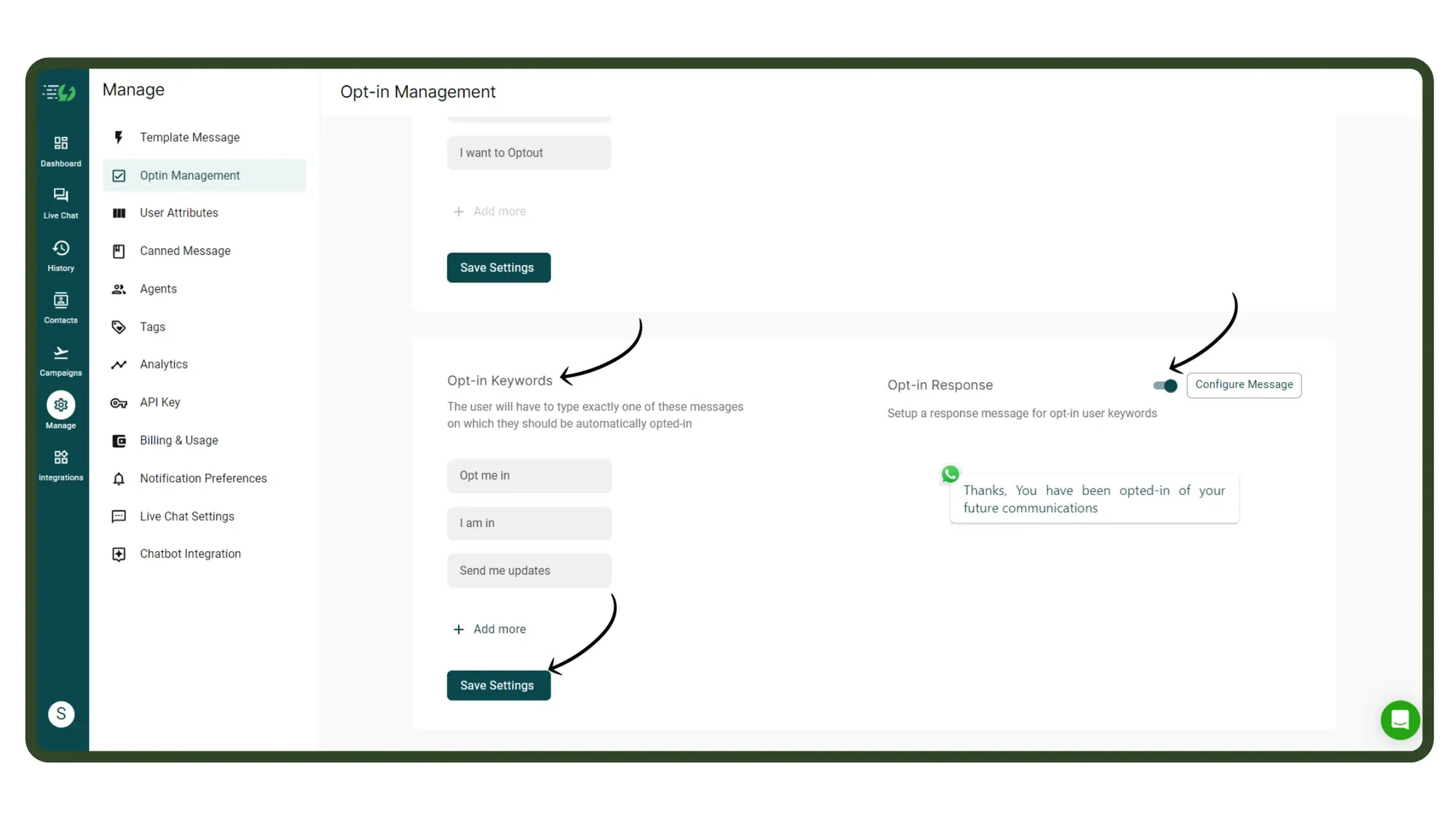
Task: Open Tags menu item
Action: (x=205, y=327)
